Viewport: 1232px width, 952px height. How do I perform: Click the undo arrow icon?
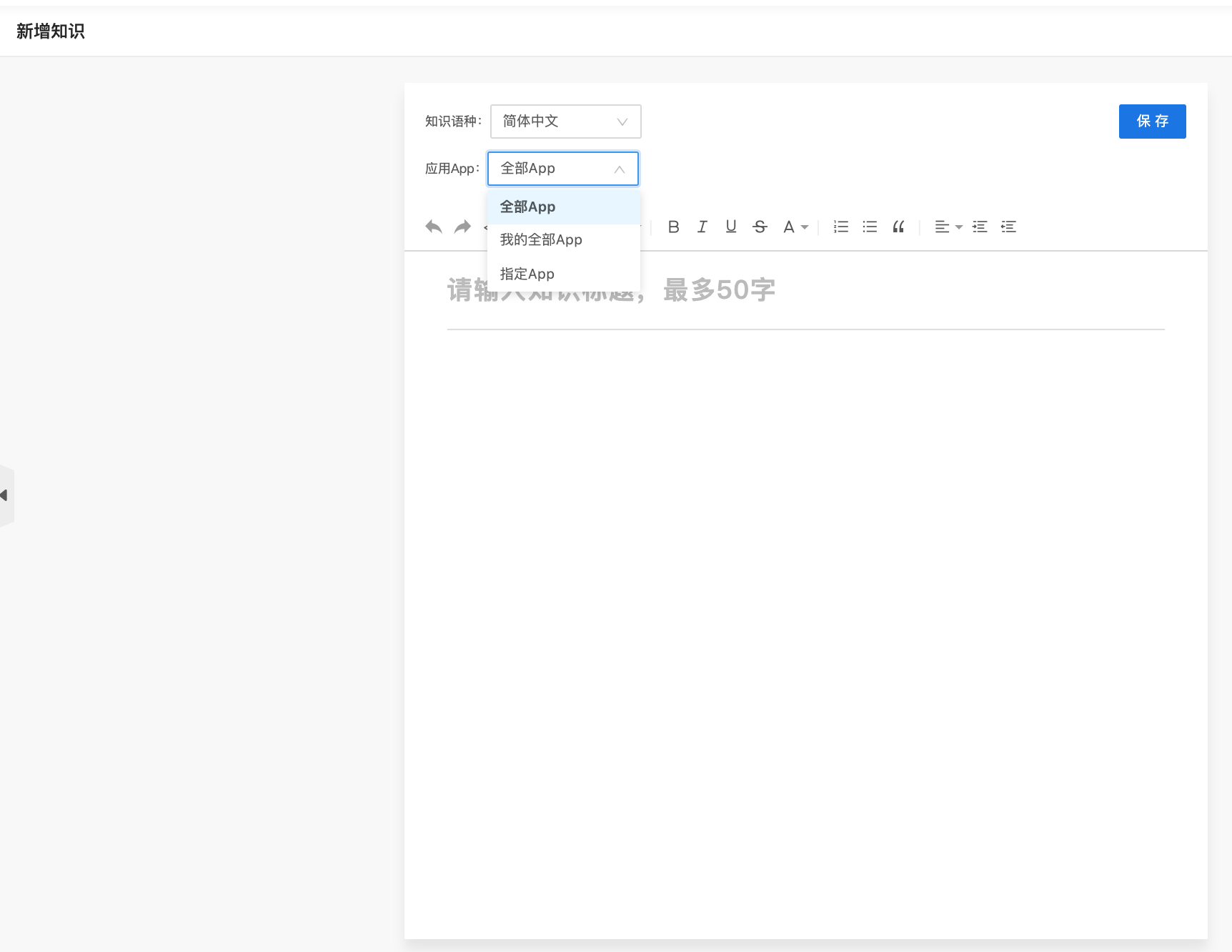(x=434, y=227)
